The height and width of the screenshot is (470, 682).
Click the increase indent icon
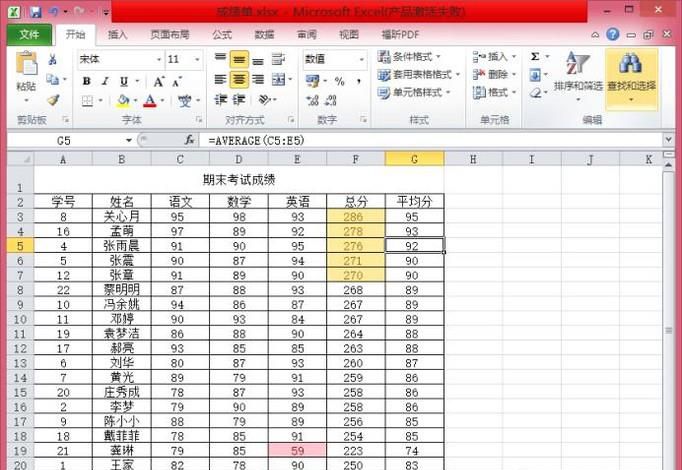tap(239, 100)
